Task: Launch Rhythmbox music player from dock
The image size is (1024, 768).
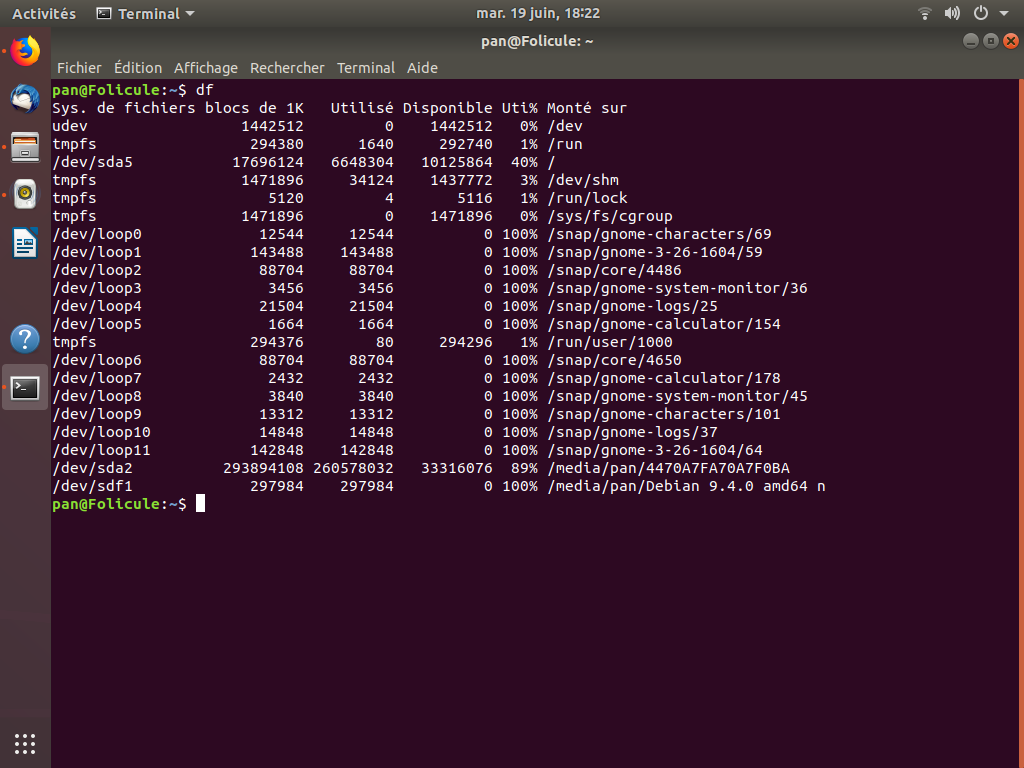Action: (x=25, y=194)
